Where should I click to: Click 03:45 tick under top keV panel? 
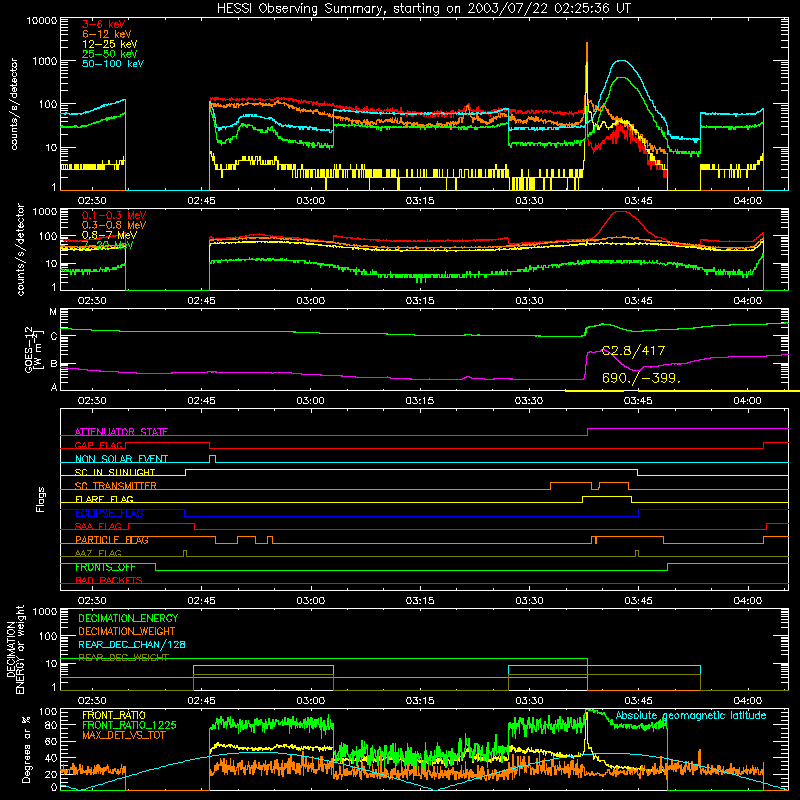tap(638, 201)
